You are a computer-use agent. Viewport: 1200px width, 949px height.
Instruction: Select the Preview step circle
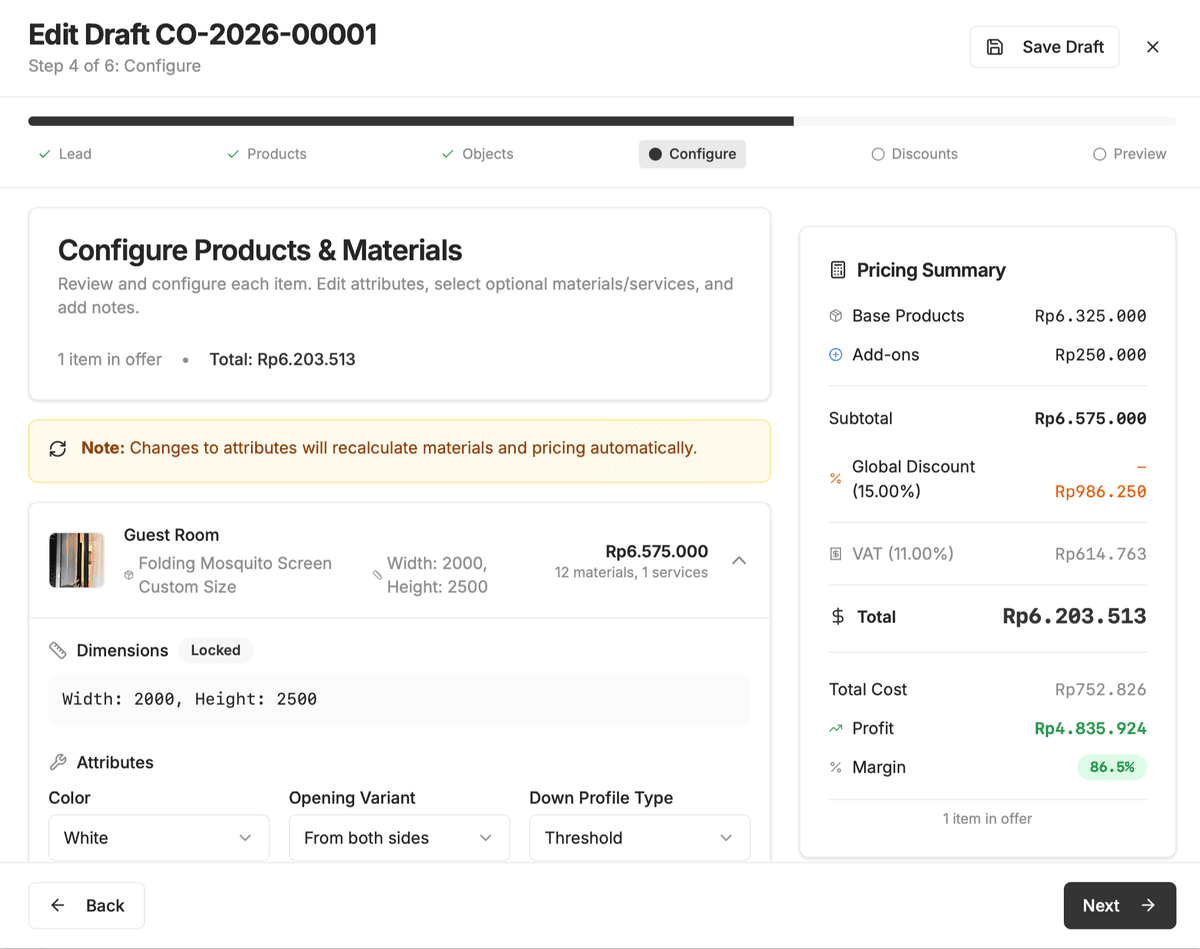tap(1096, 154)
